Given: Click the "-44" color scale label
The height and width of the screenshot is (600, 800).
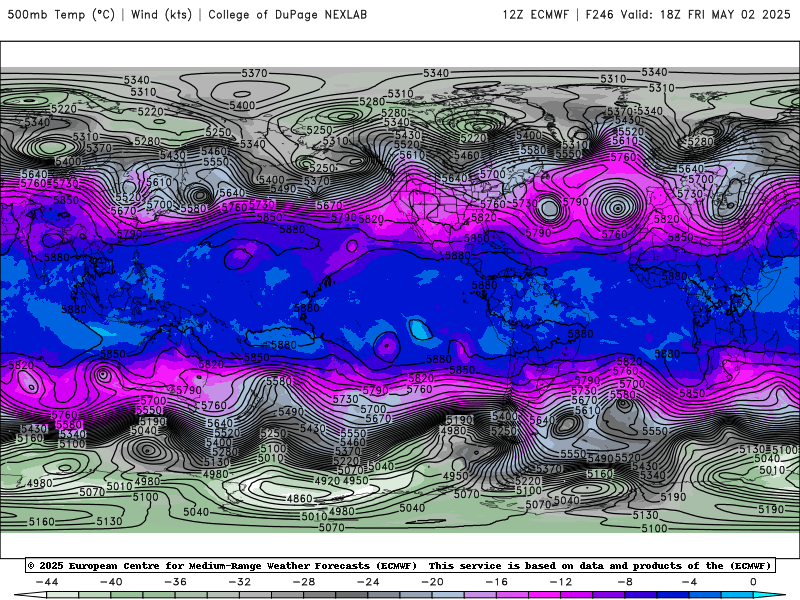Looking at the screenshot, I should (x=47, y=582).
